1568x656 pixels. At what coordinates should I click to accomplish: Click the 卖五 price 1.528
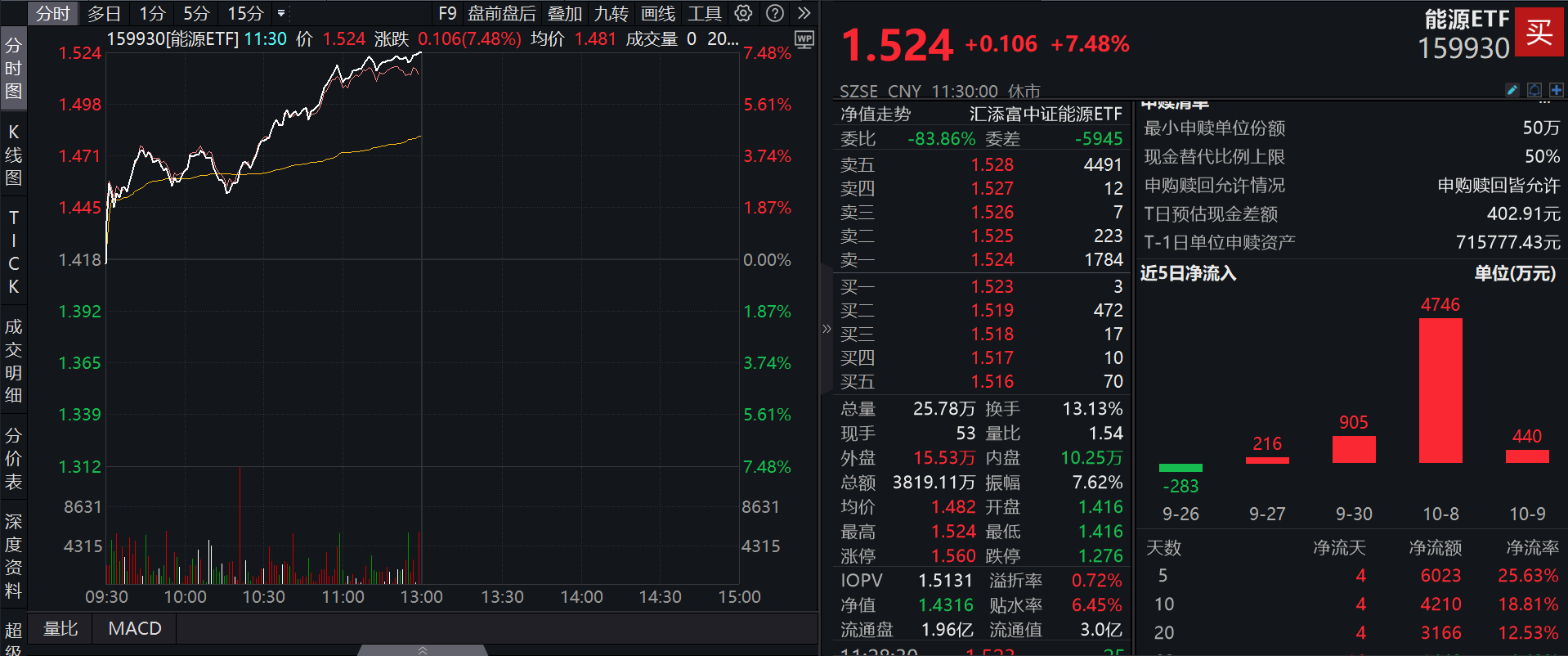click(992, 164)
